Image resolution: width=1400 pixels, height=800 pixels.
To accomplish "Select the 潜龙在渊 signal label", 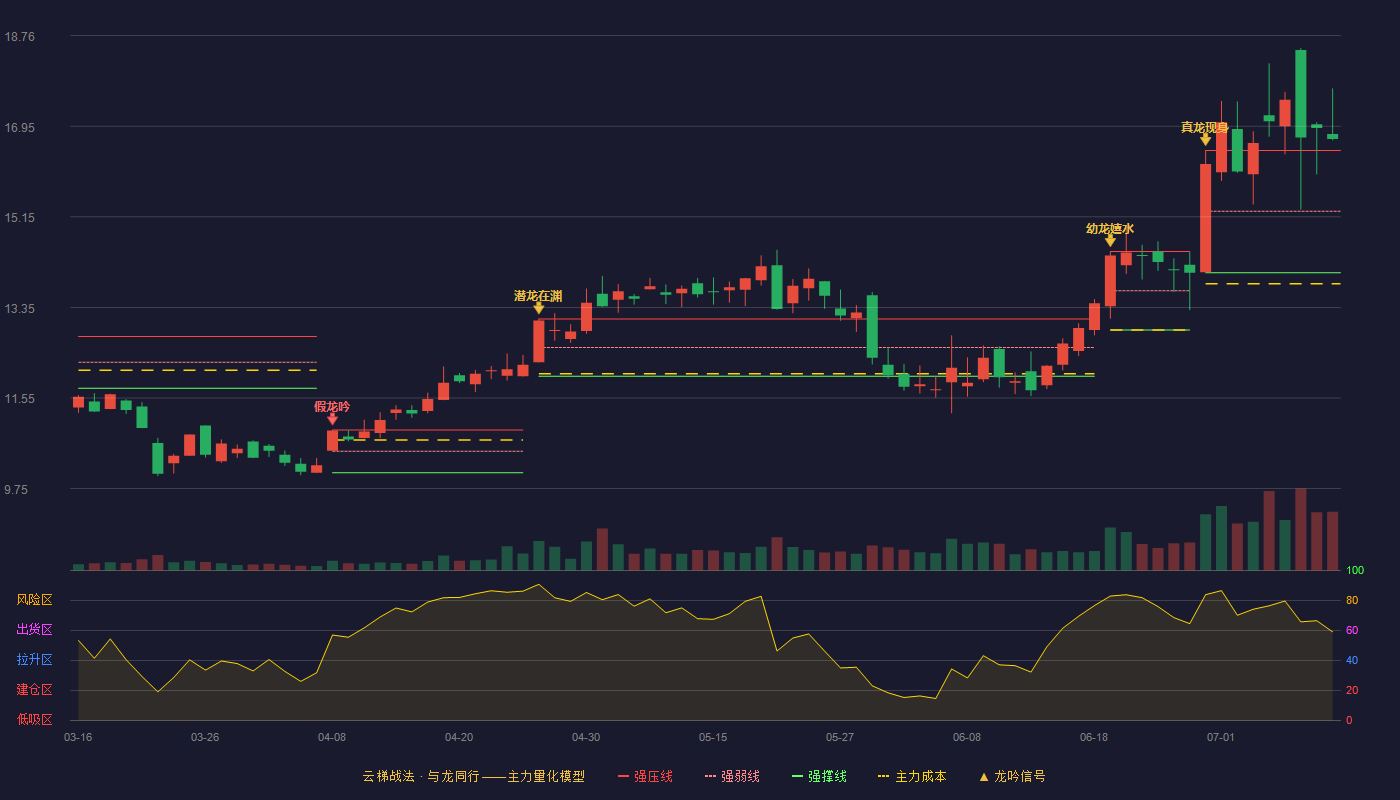I will pos(538,296).
